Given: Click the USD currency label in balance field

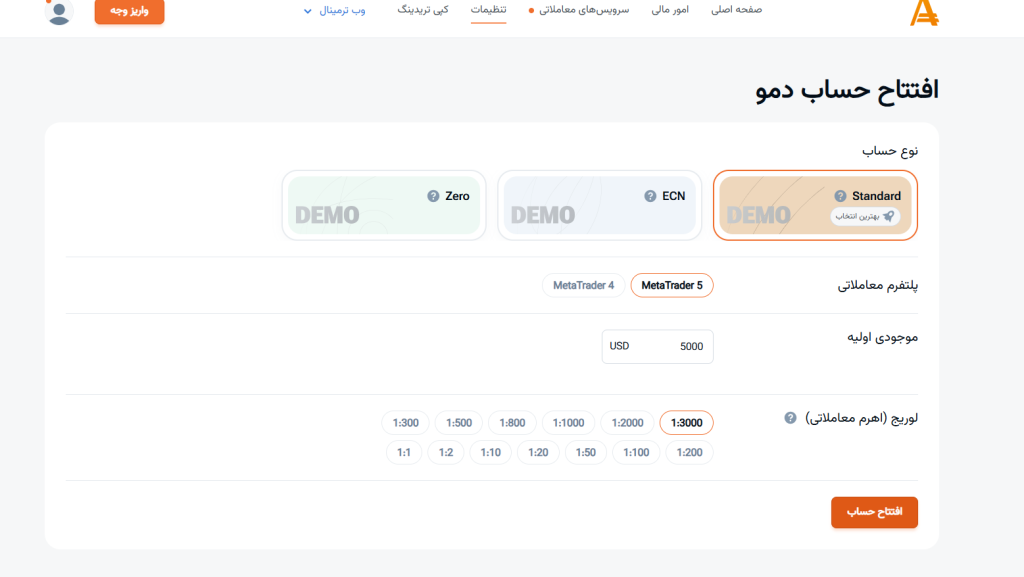Looking at the screenshot, I should pyautogui.click(x=619, y=346).
